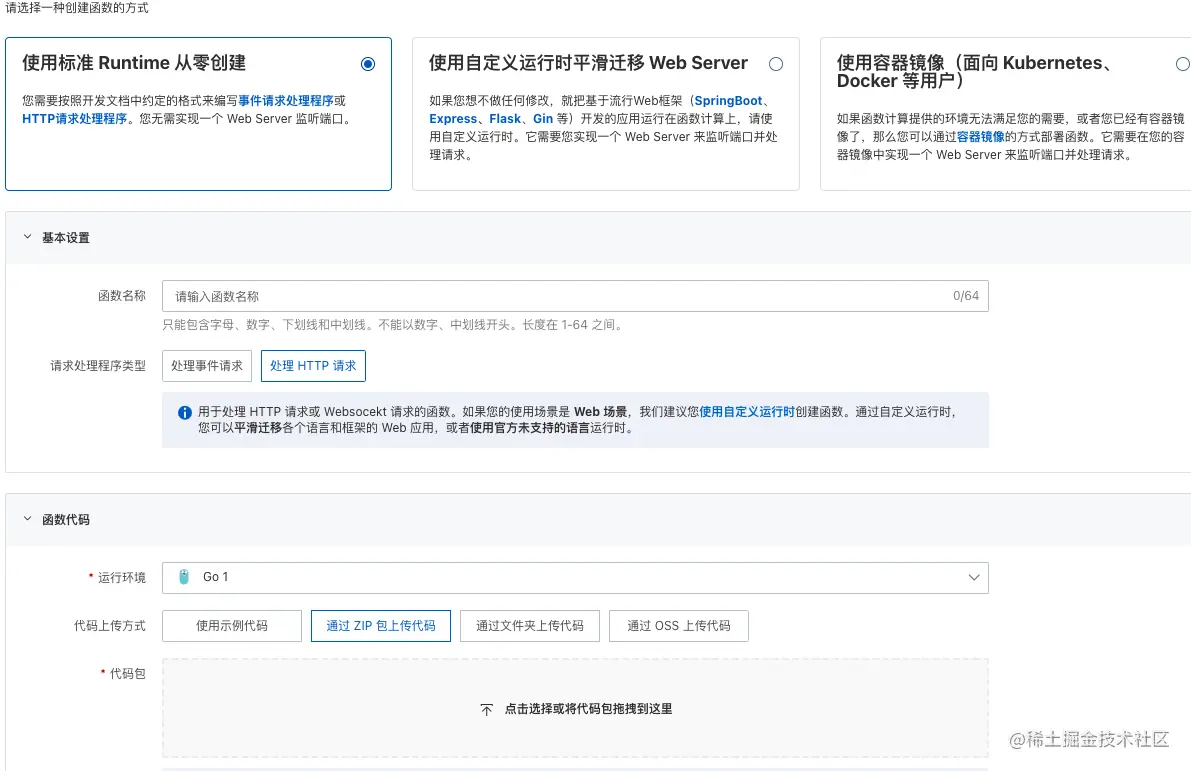1191x771 pixels.
Task: Select 使用示例代码 upload method
Action: pos(232,626)
